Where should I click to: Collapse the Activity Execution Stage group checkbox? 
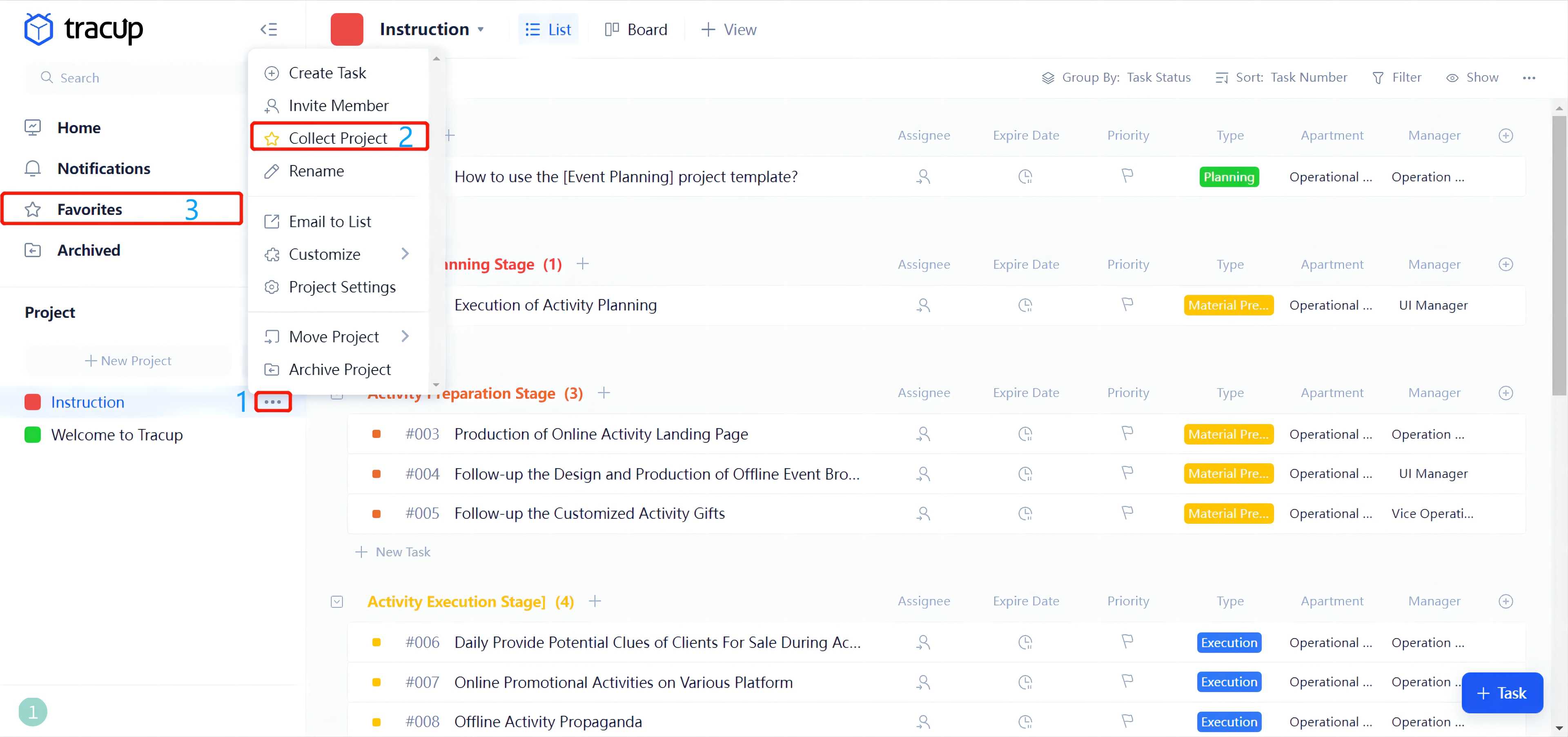click(x=336, y=602)
